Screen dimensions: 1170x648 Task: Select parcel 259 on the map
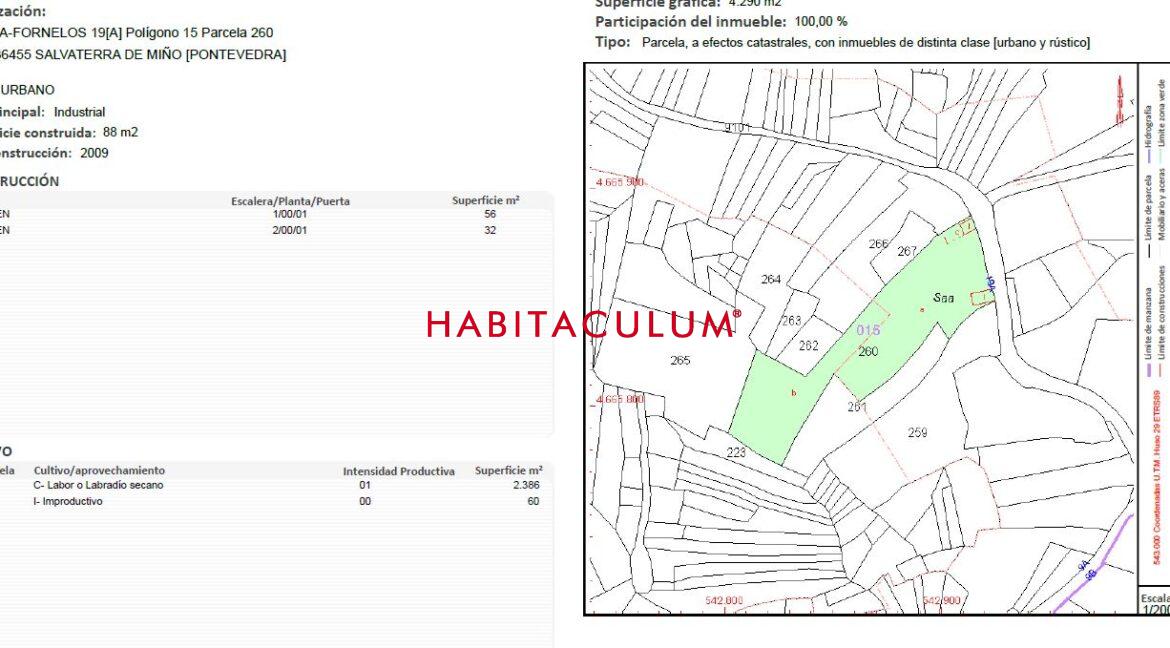coord(917,432)
